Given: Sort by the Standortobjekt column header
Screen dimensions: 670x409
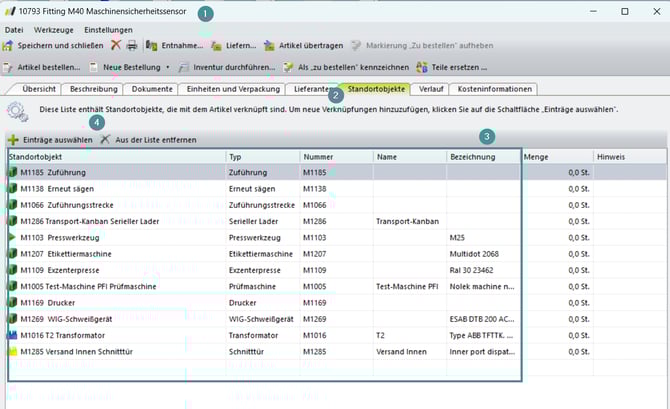Looking at the screenshot, I should 117,157.
